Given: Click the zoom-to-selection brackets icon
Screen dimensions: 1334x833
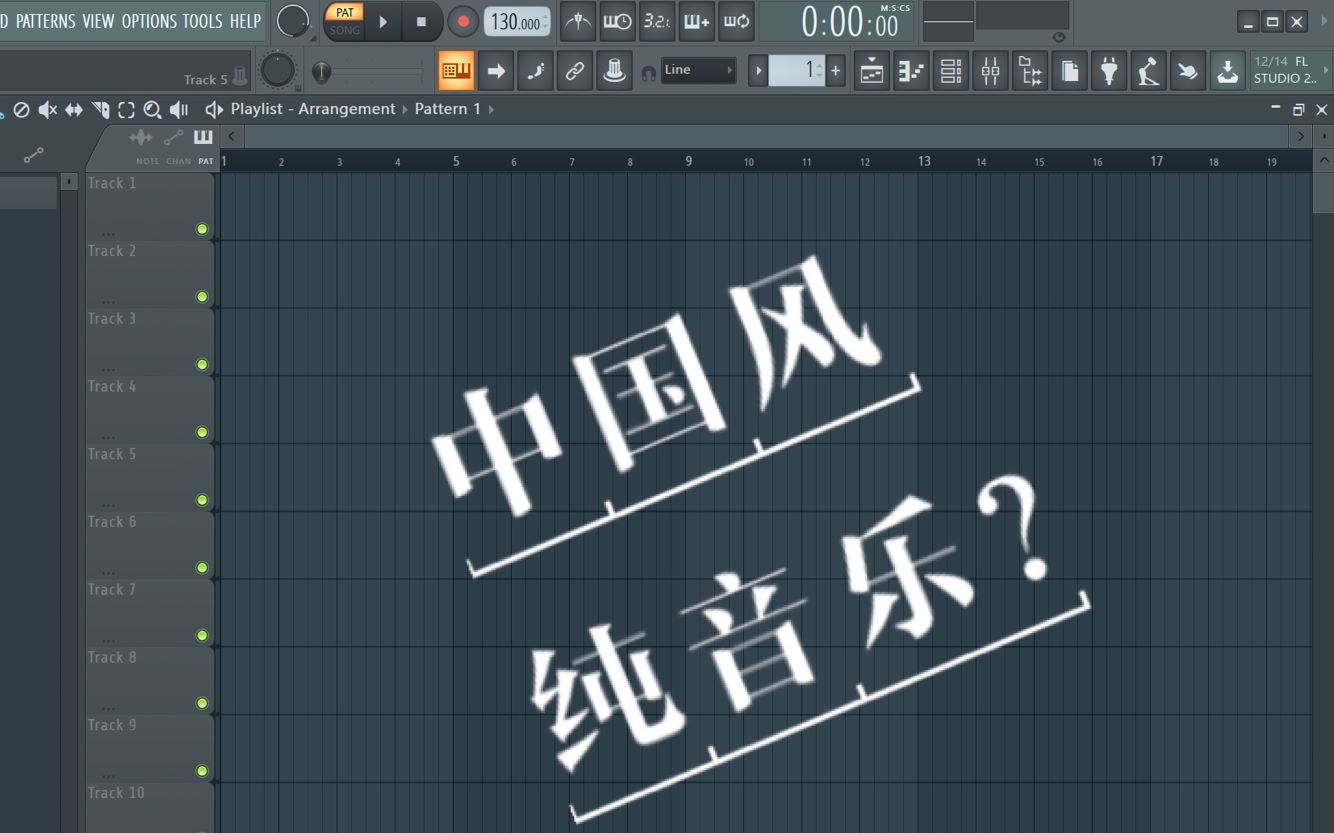Looking at the screenshot, I should [126, 110].
